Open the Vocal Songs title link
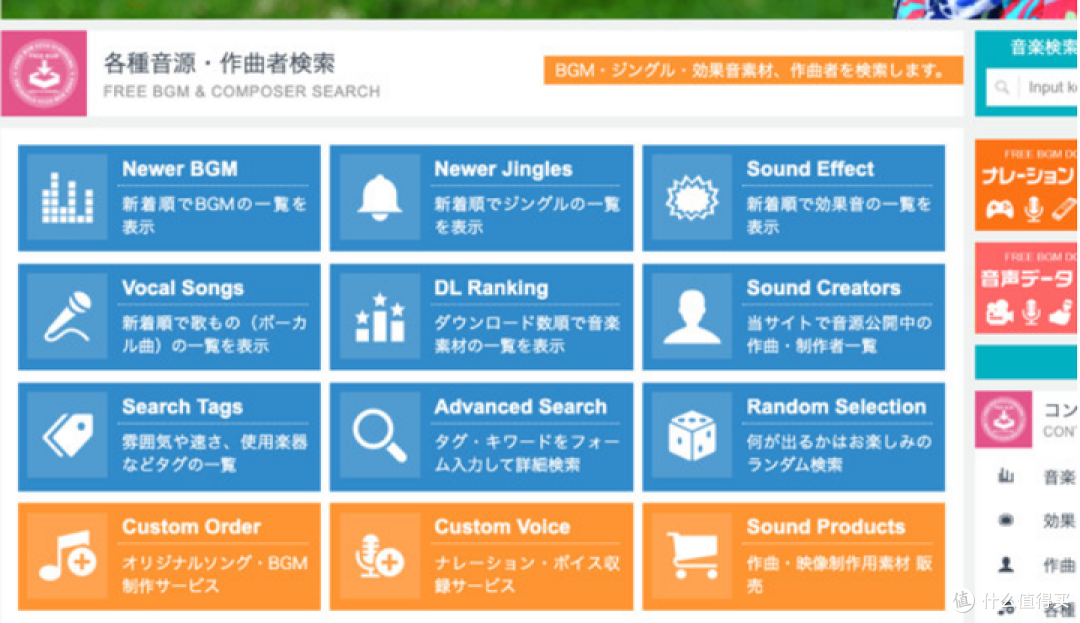This screenshot has width=1080, height=623. (183, 288)
